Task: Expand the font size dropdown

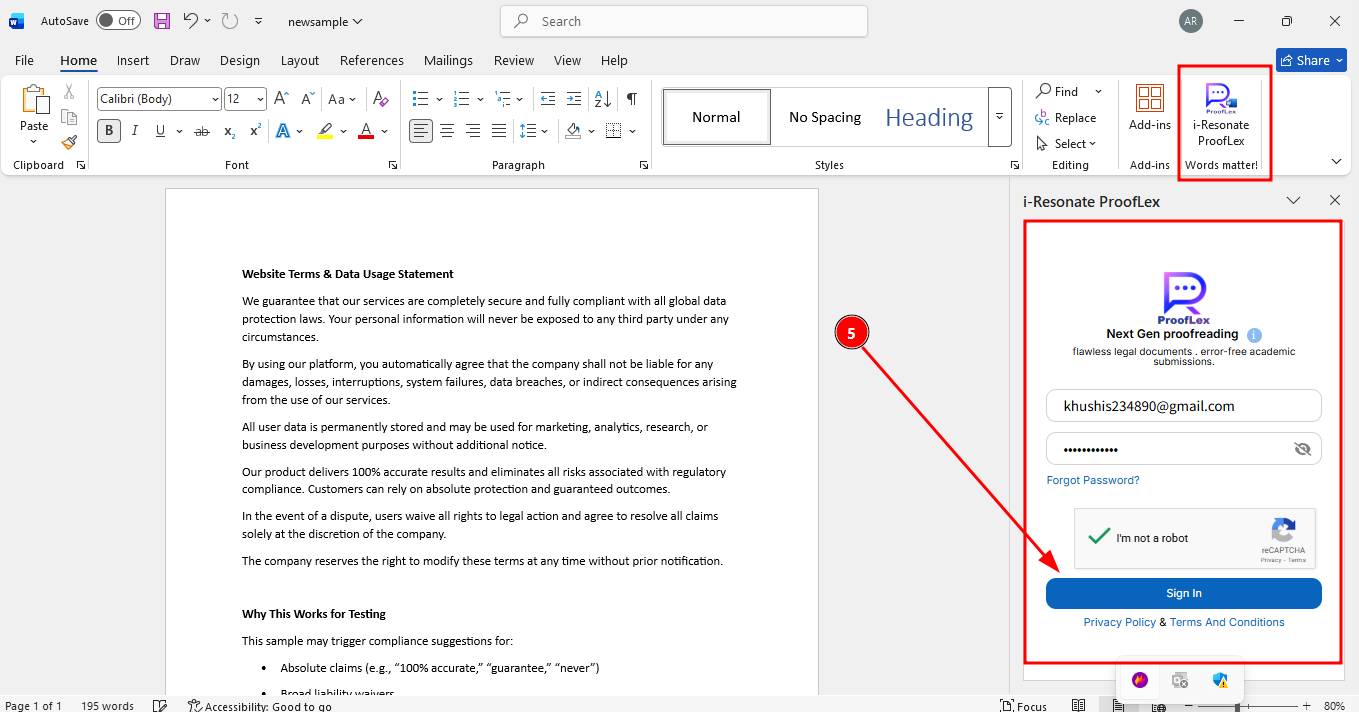Action: coord(260,99)
